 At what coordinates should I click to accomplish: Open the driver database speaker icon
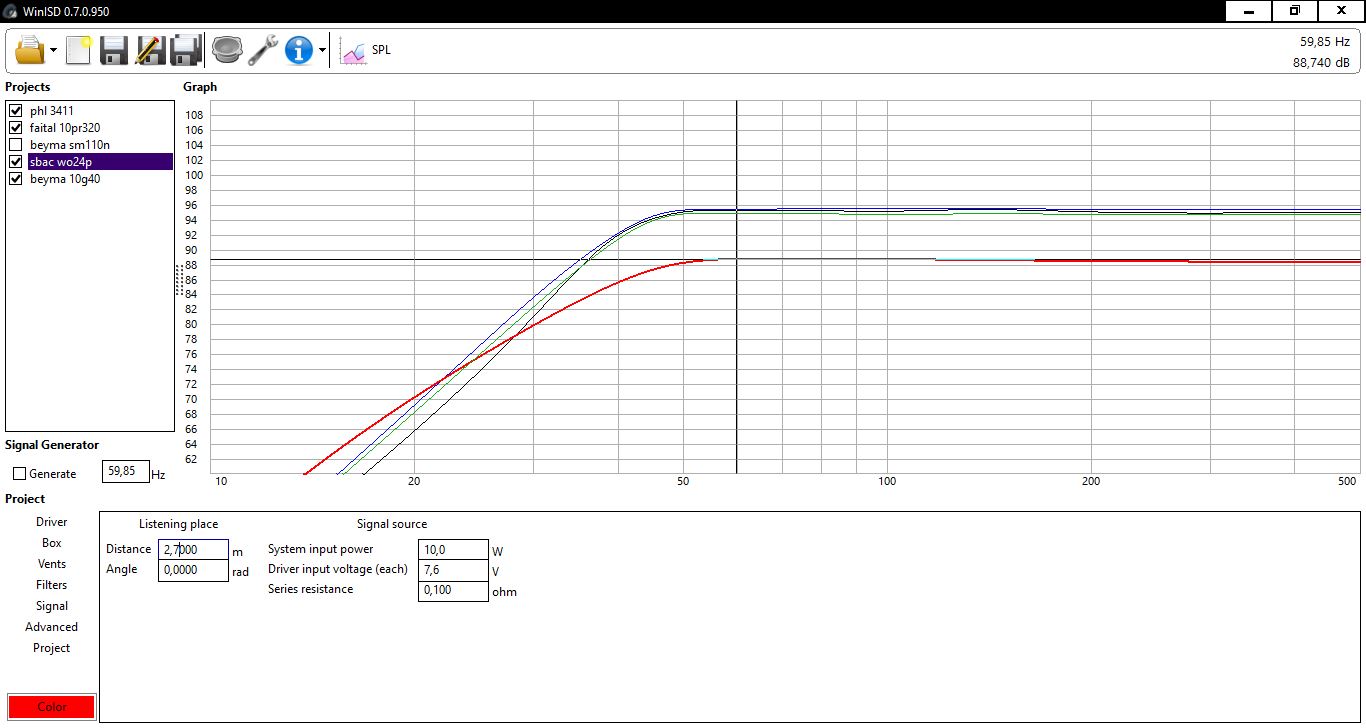(x=227, y=49)
